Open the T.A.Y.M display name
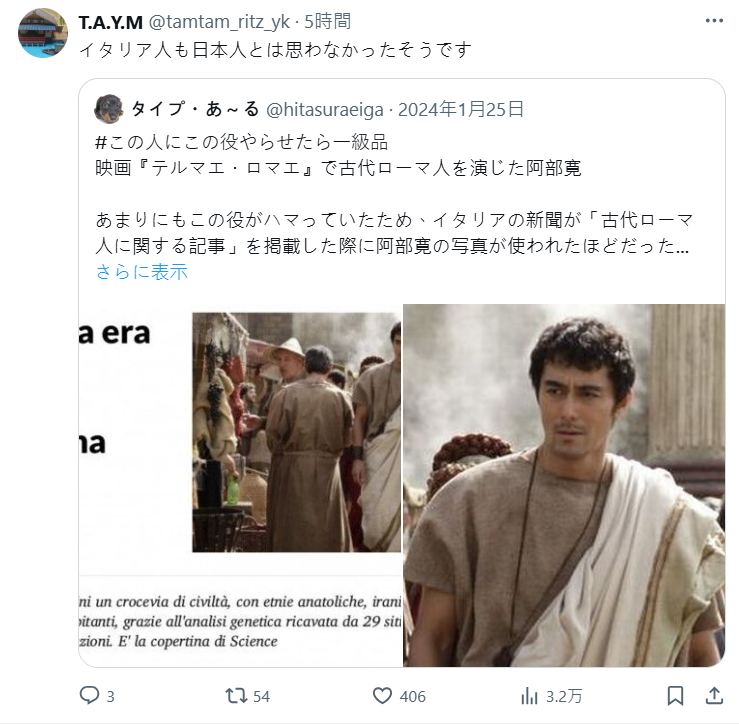 click(111, 22)
